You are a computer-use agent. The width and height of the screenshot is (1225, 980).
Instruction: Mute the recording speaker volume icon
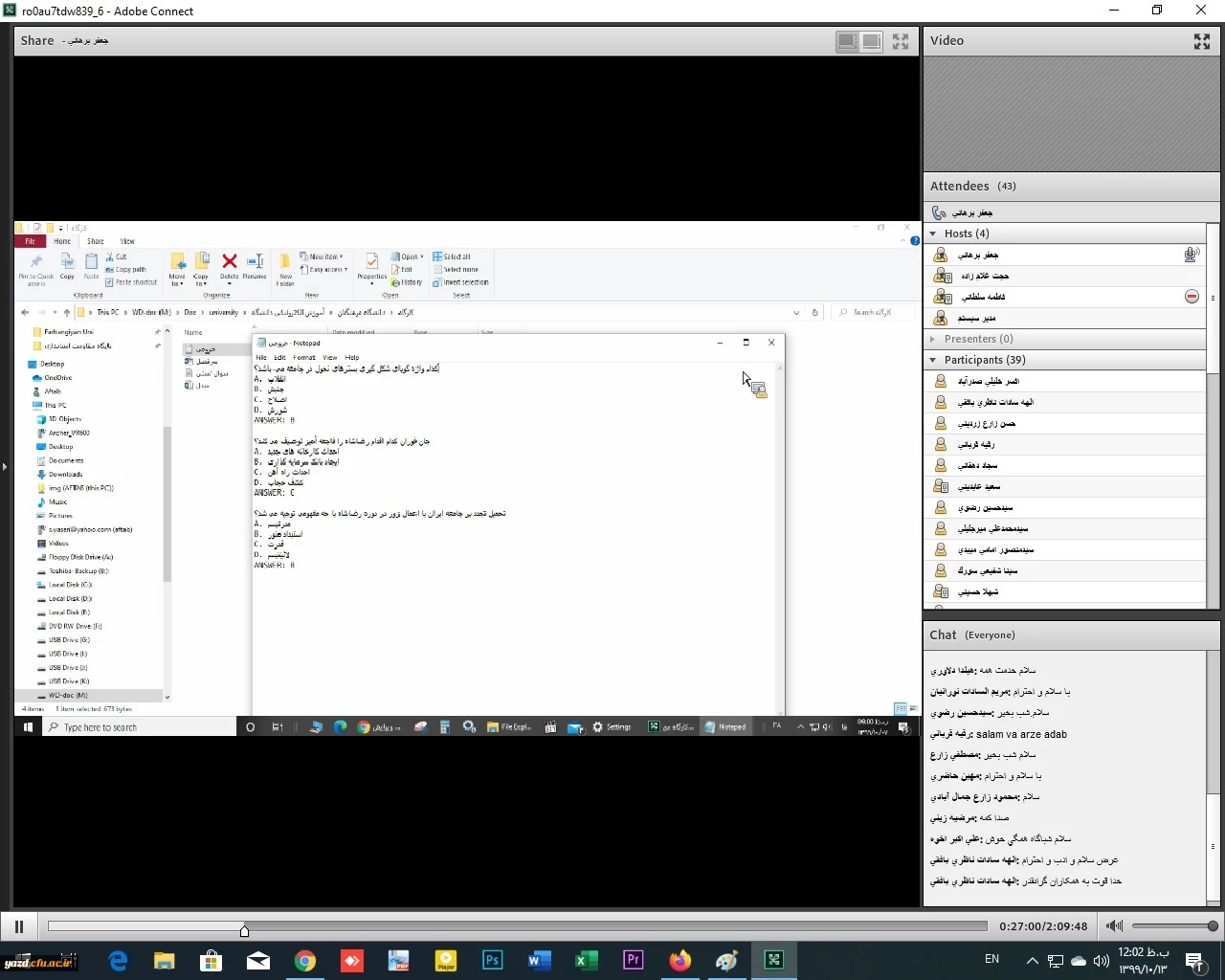click(x=1114, y=926)
